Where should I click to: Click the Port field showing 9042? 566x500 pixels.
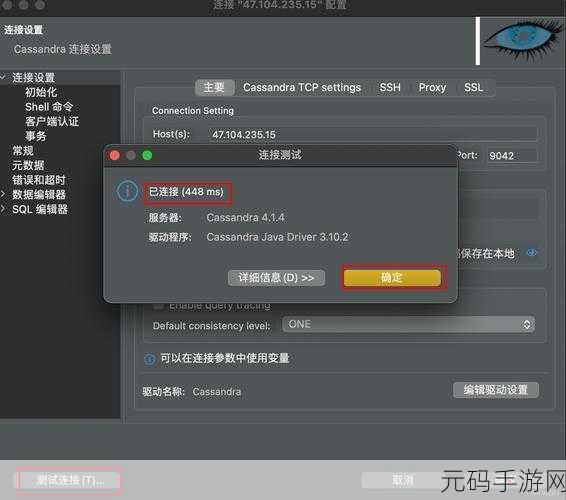pos(512,156)
